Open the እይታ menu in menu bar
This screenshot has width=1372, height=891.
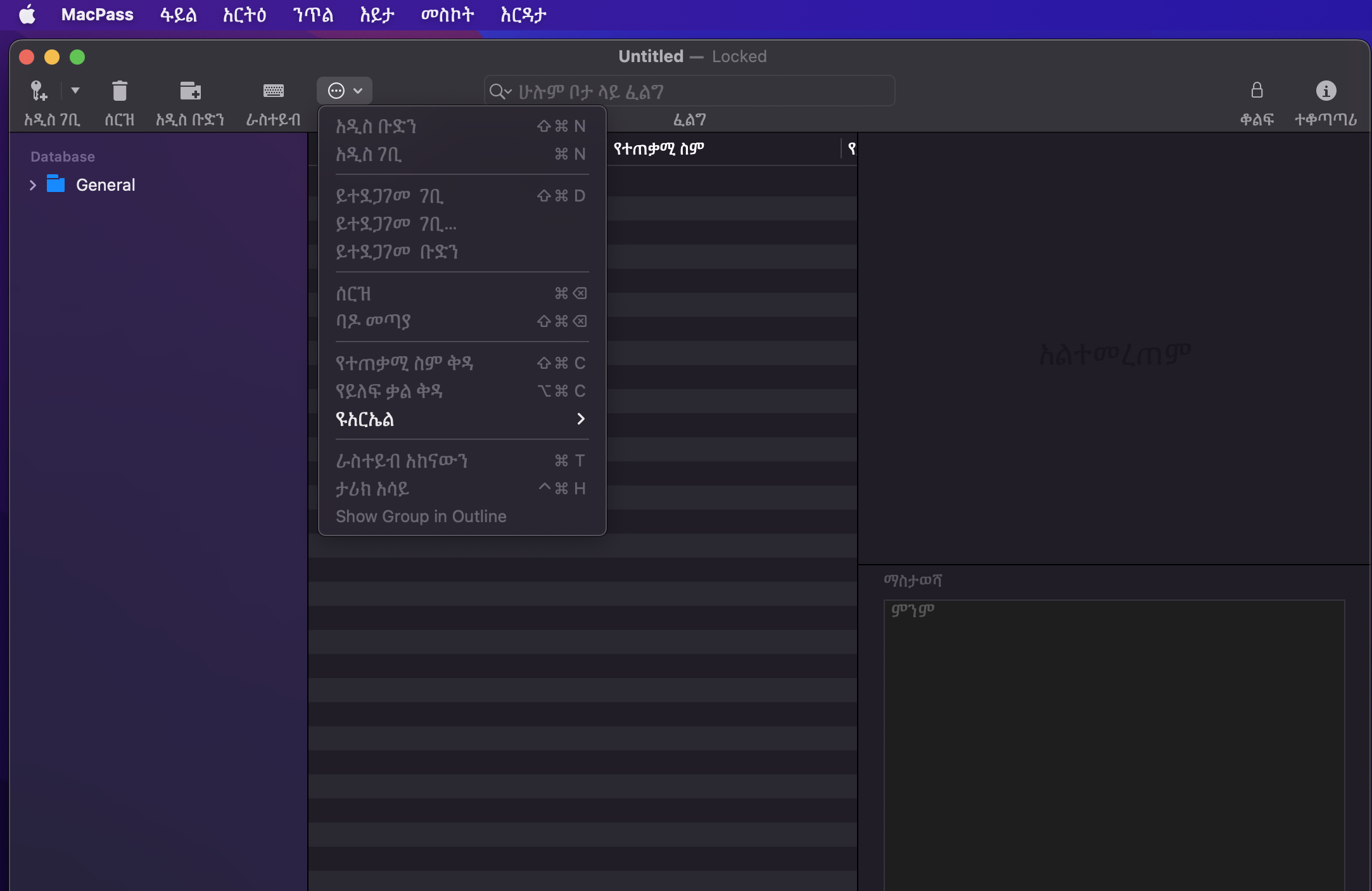tap(377, 15)
